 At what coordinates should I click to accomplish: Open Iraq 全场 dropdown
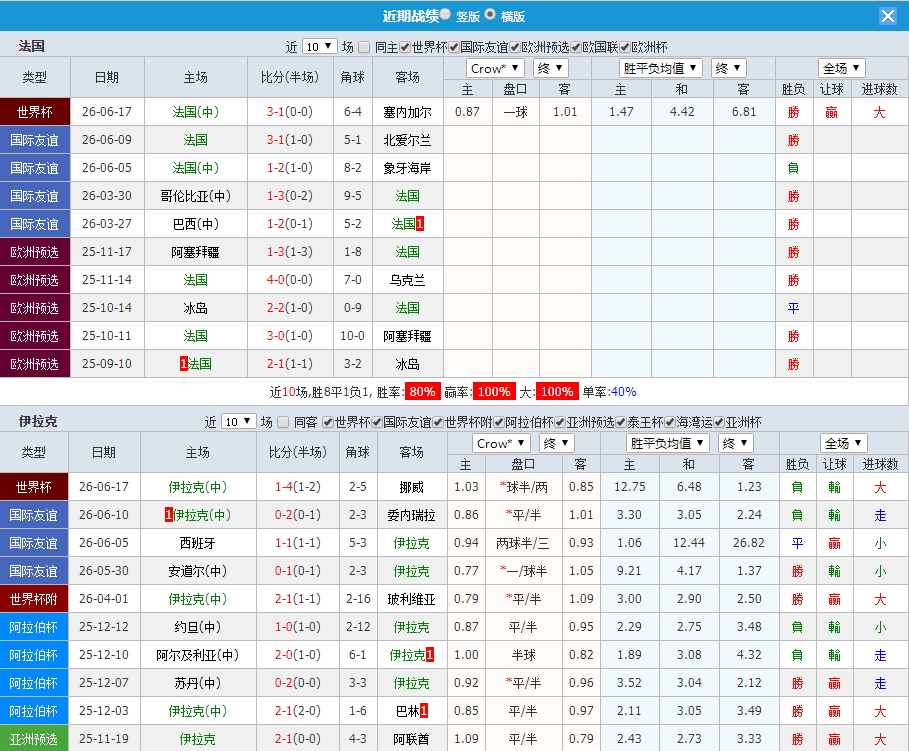(x=844, y=444)
